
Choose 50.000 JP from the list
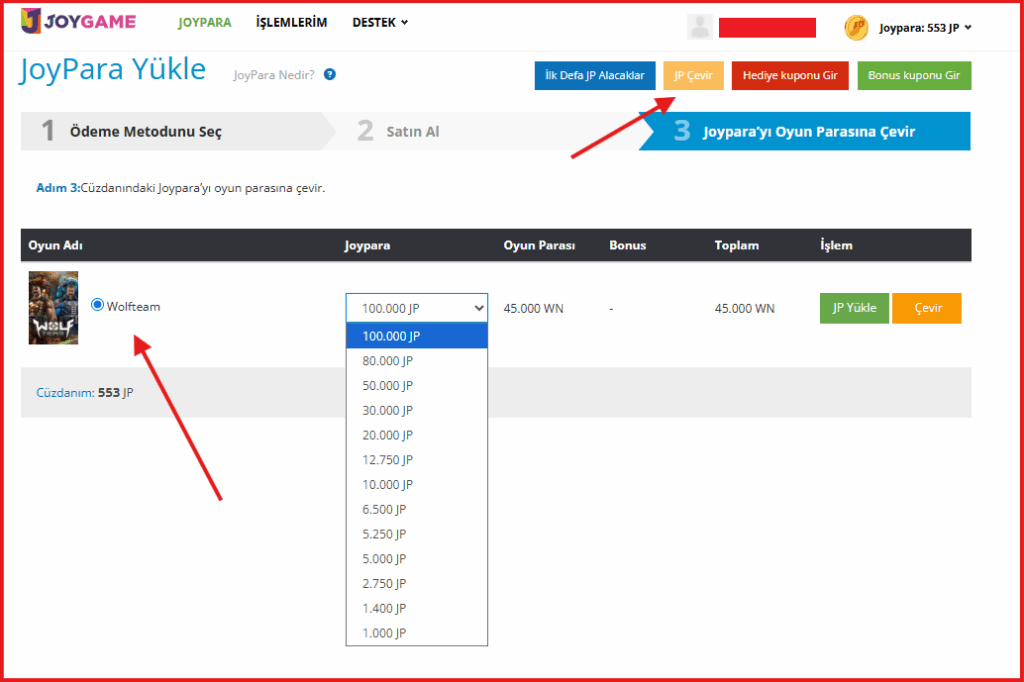tap(417, 385)
